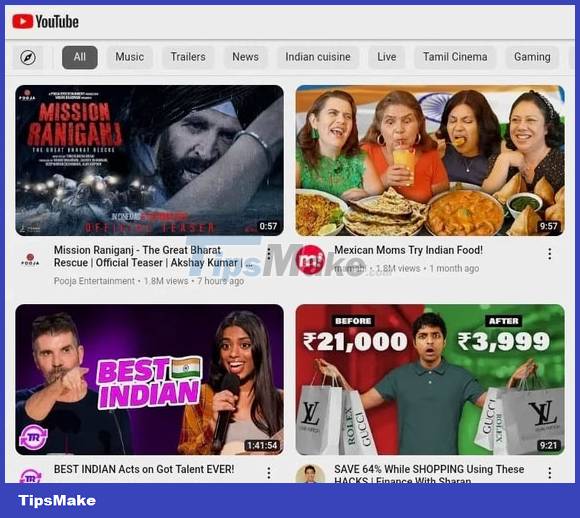Open the Sharan channel avatar for shopping hacks video
This screenshot has height=518, width=580.
[310, 474]
